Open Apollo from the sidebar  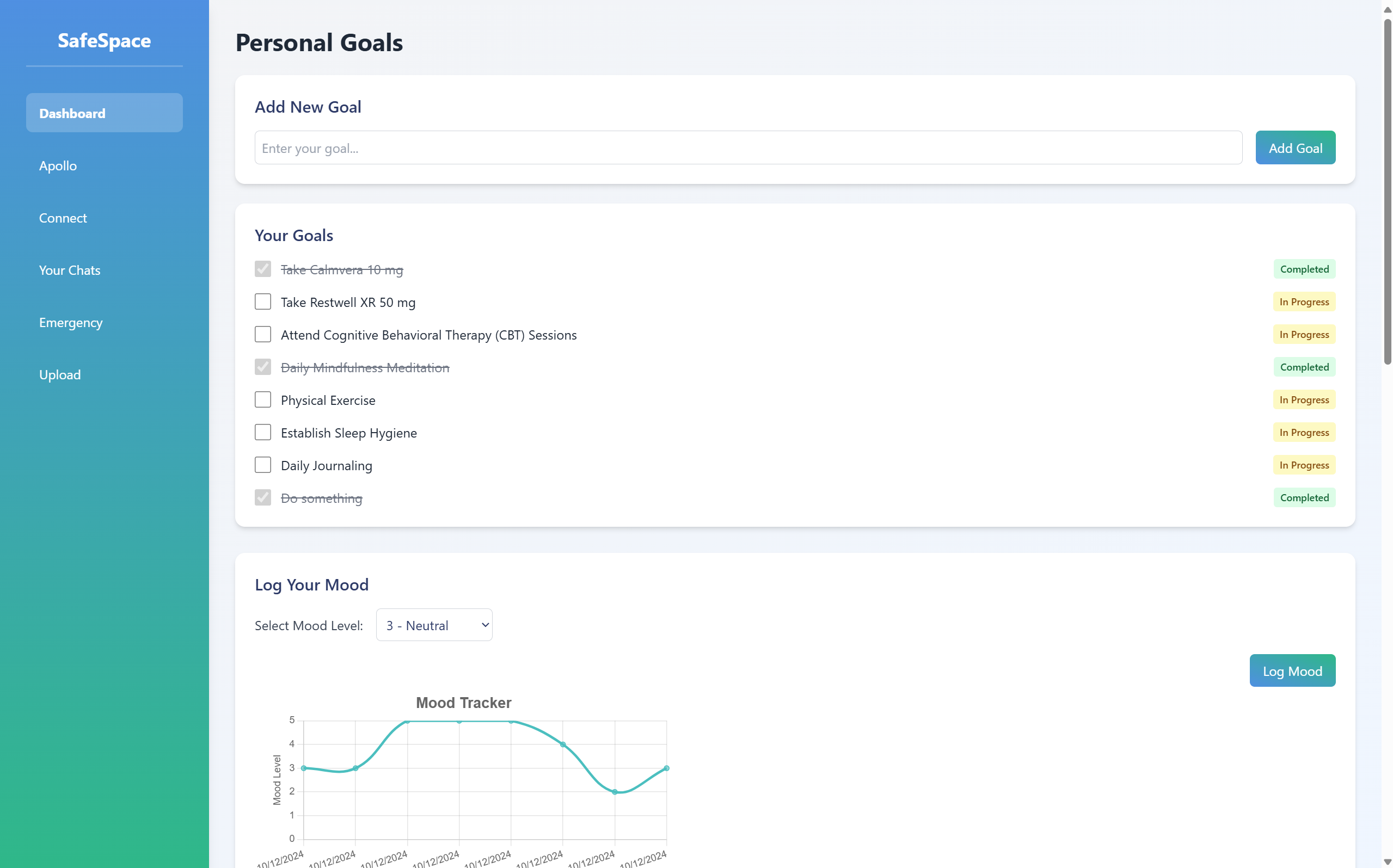pyautogui.click(x=58, y=166)
